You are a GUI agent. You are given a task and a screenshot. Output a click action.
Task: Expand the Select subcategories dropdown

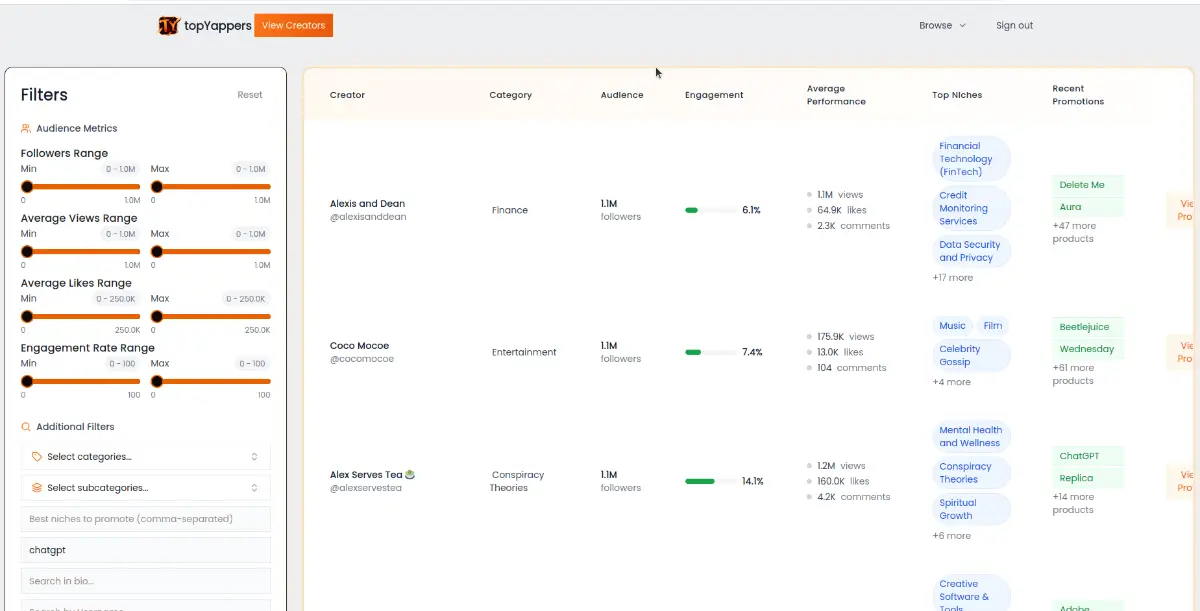click(x=146, y=488)
